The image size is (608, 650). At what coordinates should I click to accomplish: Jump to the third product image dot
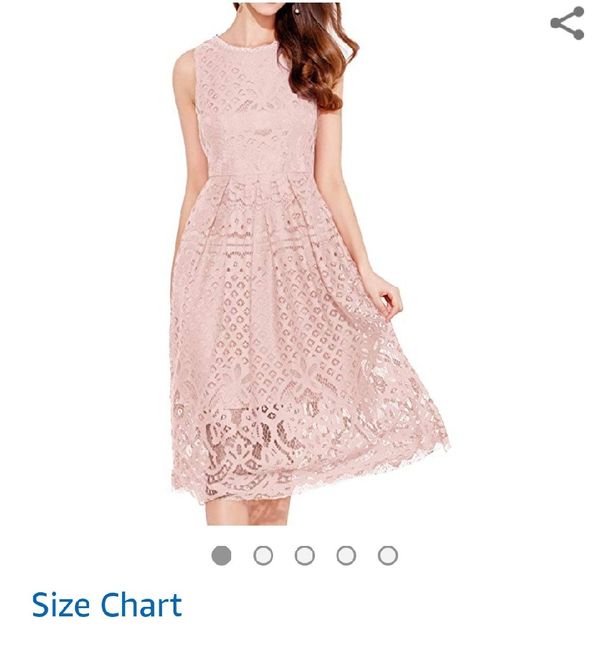pos(305,555)
